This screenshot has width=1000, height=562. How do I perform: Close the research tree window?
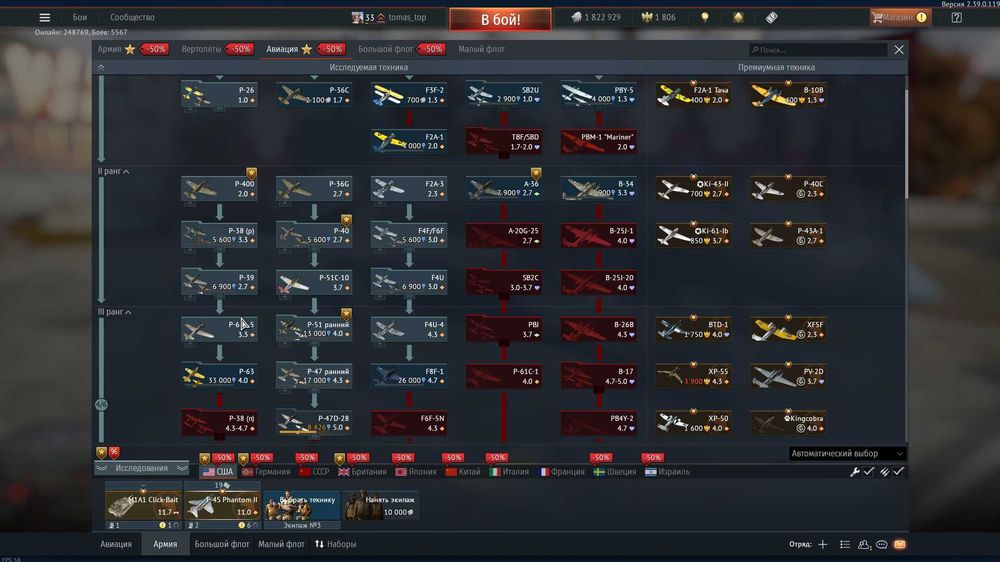[899, 50]
